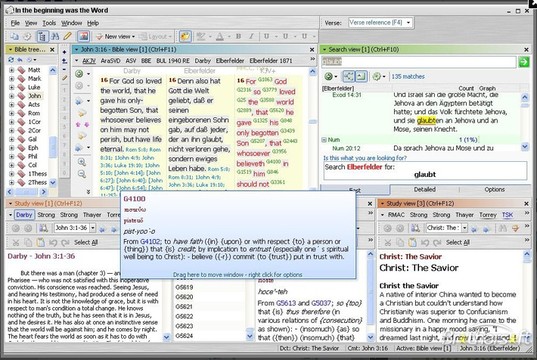Click the Bible tree refresh icon
The image size is (537, 360).
(11, 60)
